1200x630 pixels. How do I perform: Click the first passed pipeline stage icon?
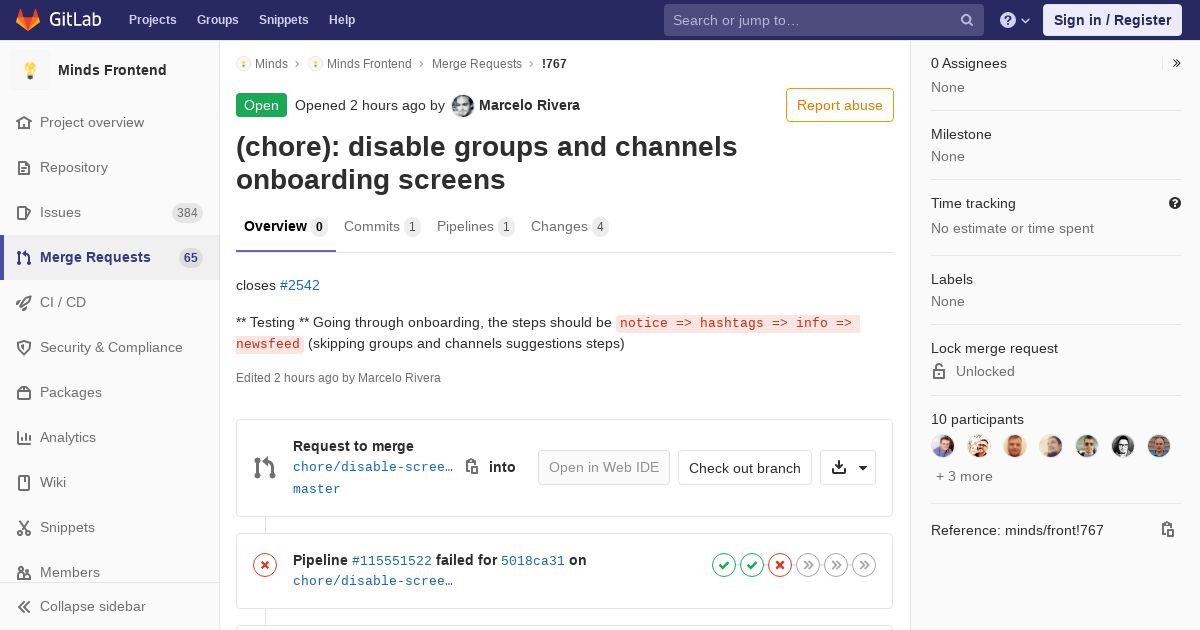point(724,565)
